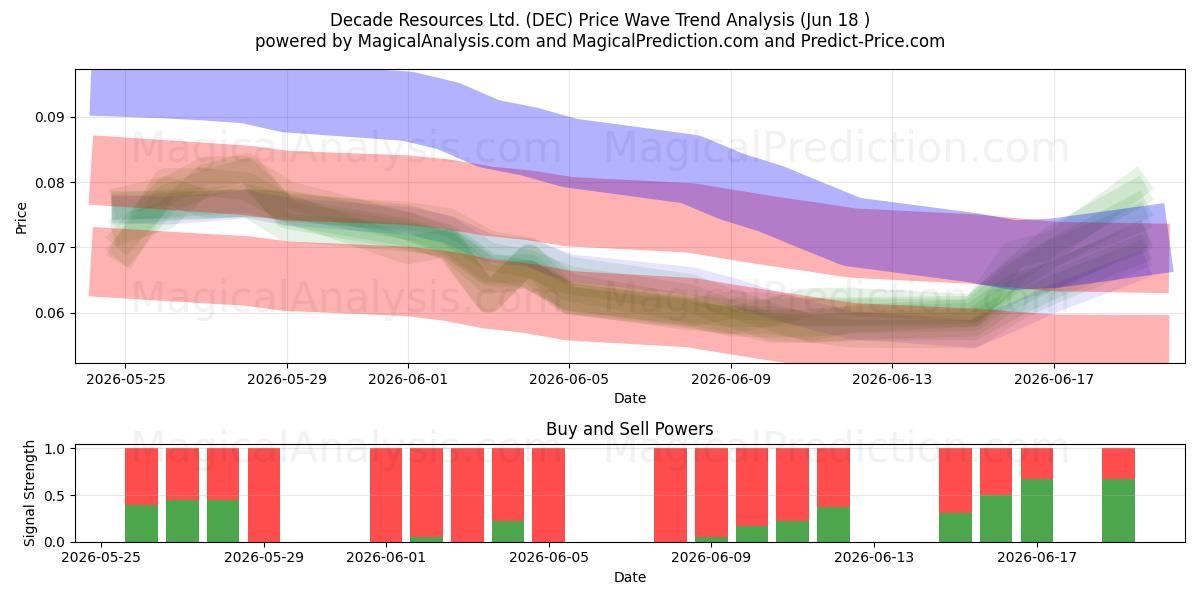Viewport: 1200px width, 600px height.
Task: Select the 'powered by MagicalAnalysis.com' subtitle line
Action: 600,41
